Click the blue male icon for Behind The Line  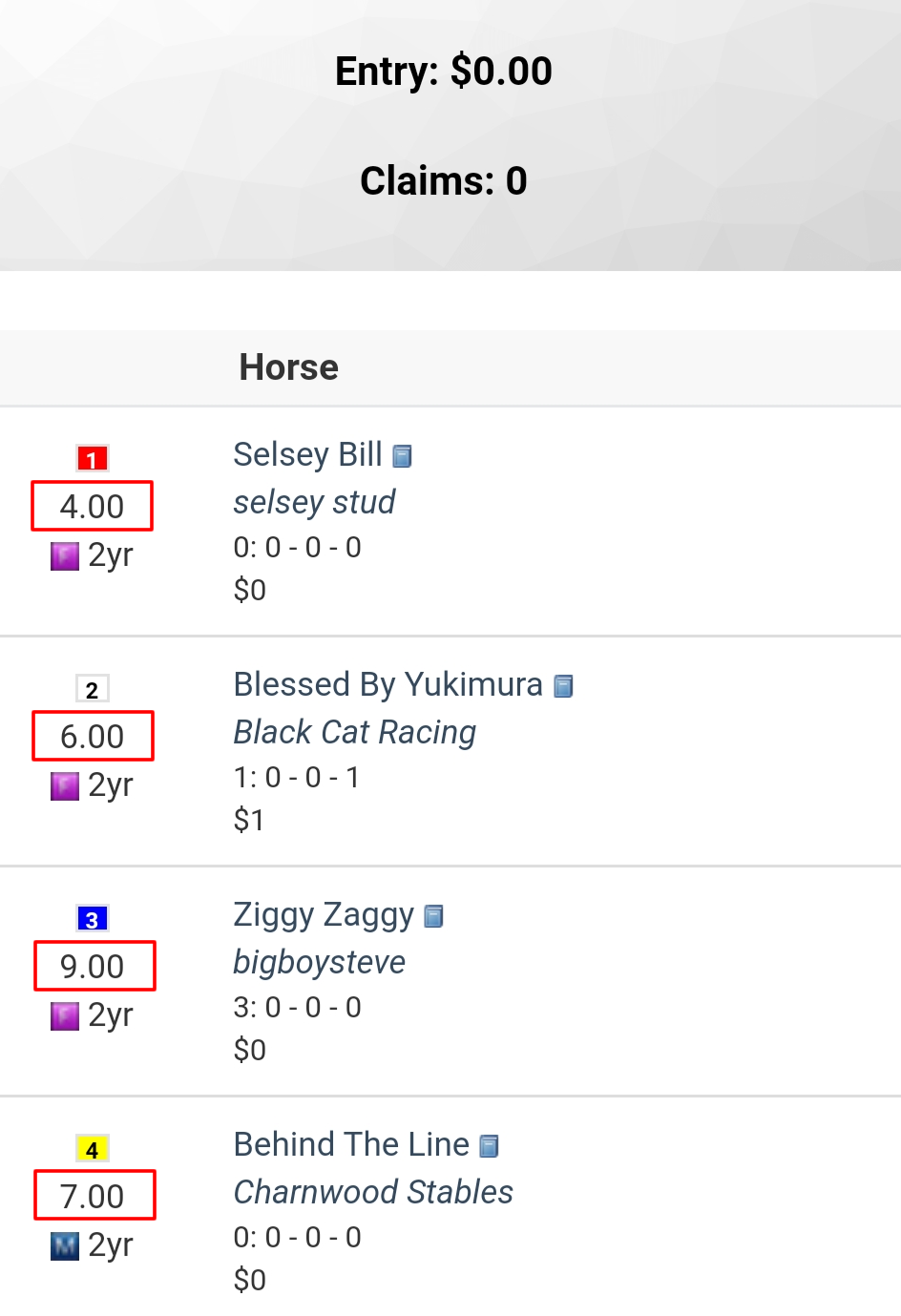tap(65, 1246)
